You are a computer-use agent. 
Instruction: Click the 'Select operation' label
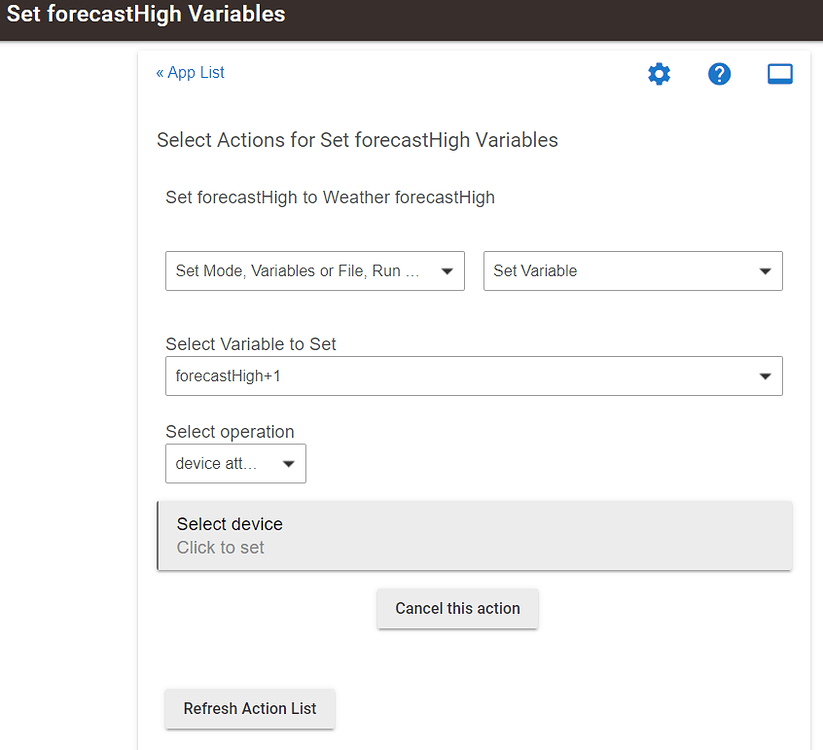click(230, 432)
